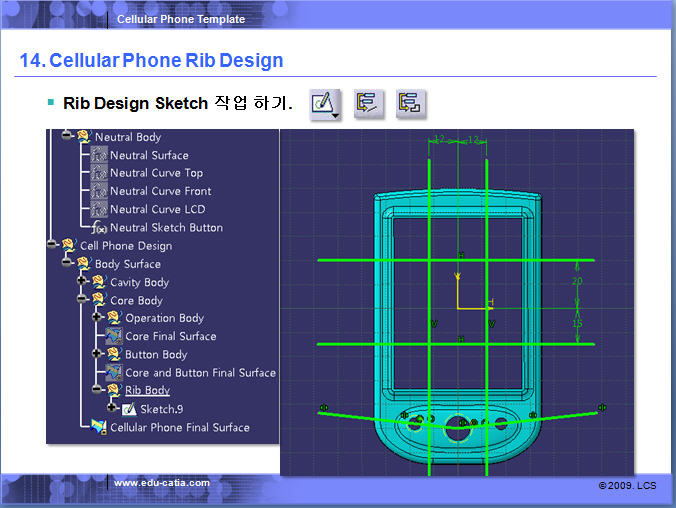This screenshot has height=508, width=676.
Task: Expand the Cavity Body node
Action: tap(82, 282)
